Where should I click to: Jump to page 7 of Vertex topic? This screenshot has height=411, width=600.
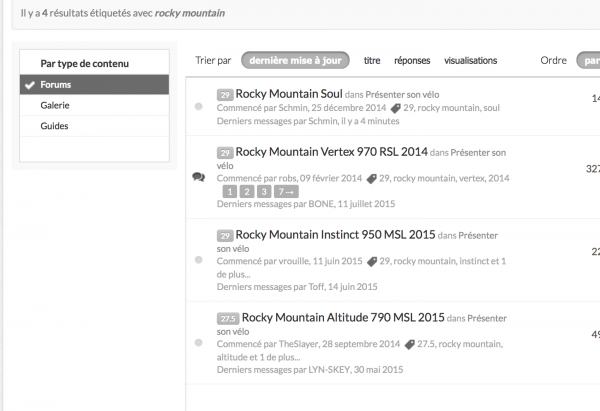click(x=286, y=191)
